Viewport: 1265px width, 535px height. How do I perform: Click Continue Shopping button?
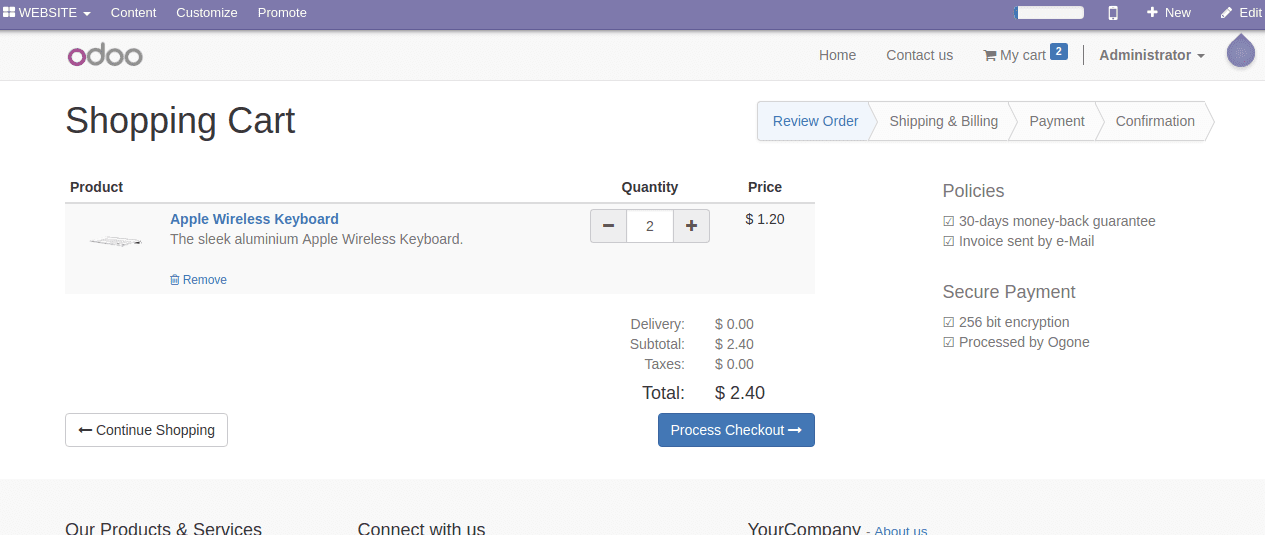(x=146, y=430)
